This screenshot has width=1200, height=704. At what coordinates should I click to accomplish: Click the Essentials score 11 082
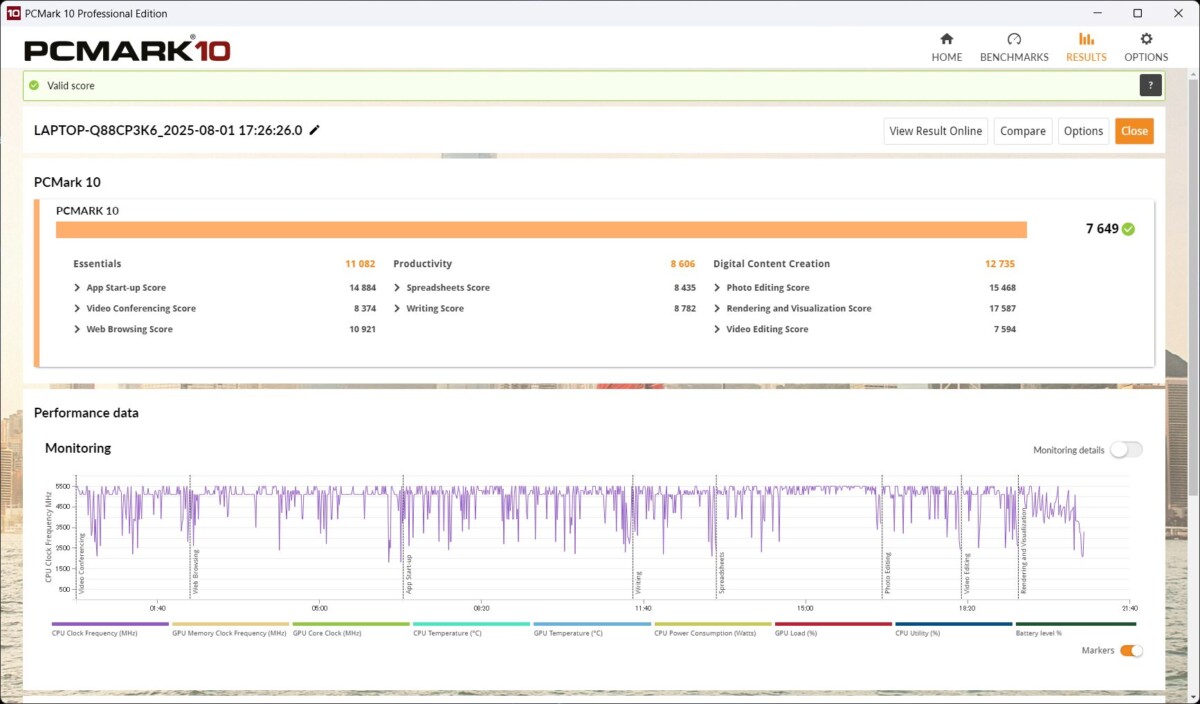pos(360,264)
